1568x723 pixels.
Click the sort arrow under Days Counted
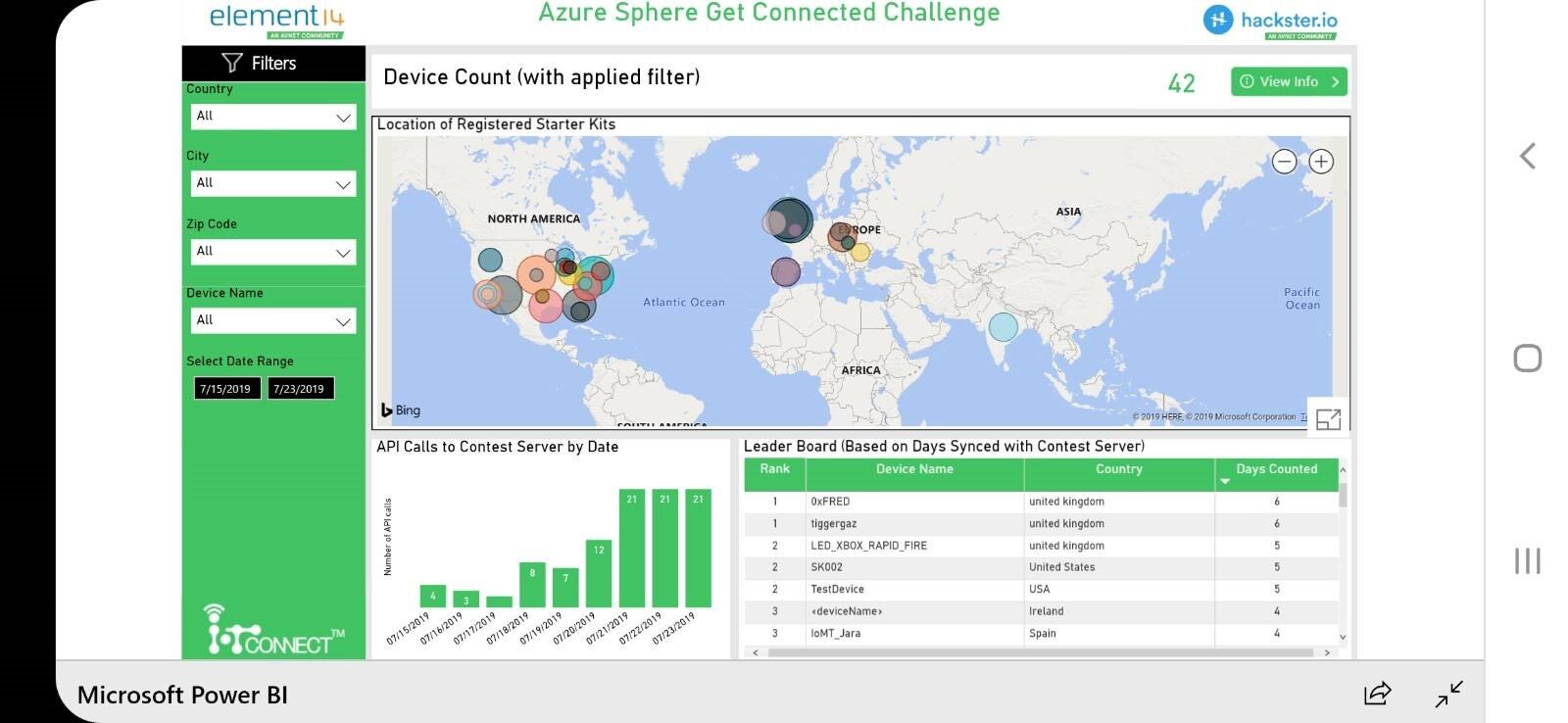1224,482
